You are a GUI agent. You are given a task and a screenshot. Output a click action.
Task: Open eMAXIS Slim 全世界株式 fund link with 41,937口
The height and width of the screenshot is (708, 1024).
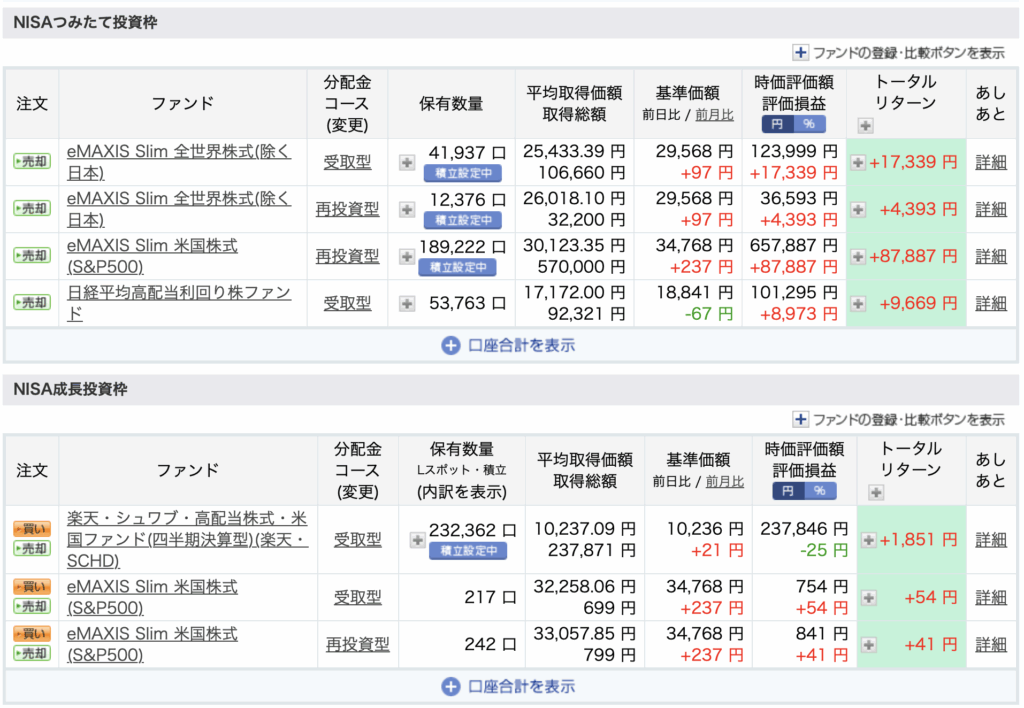[179, 162]
